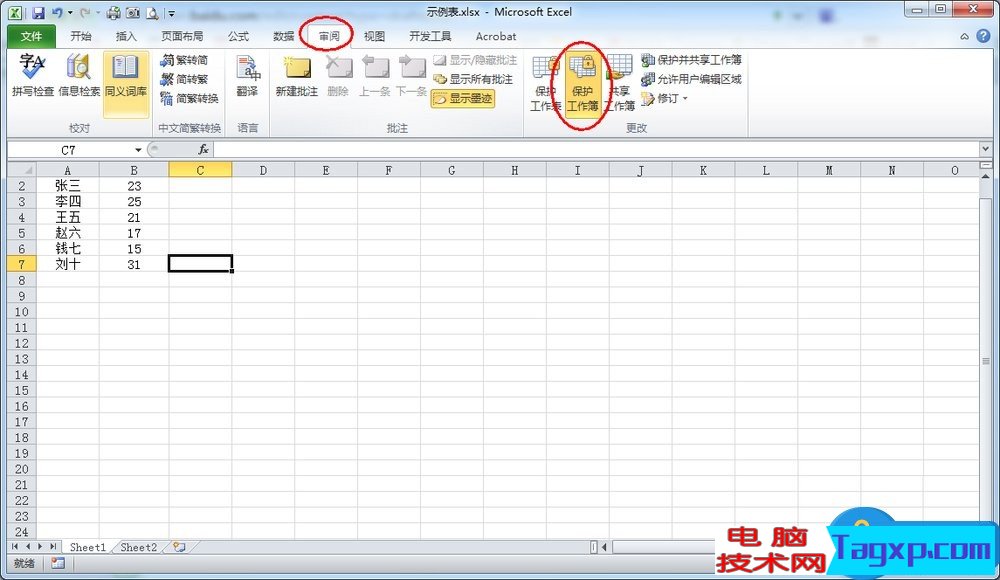The height and width of the screenshot is (580, 1000).
Task: Select cell containing 赵六
Action: pos(68,233)
